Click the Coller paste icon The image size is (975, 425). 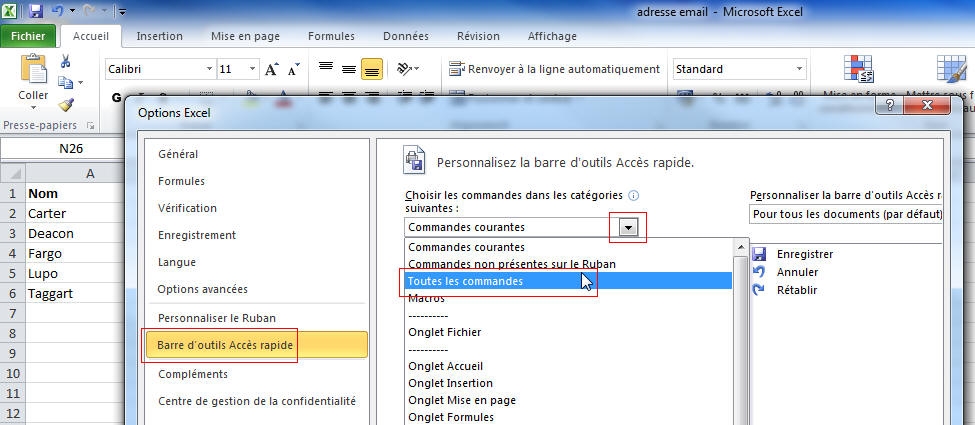(34, 68)
